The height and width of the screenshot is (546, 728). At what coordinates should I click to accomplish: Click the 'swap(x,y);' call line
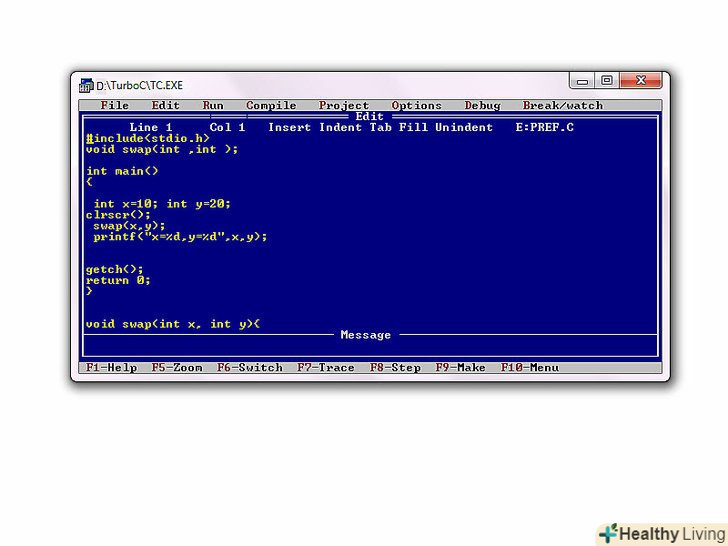tap(129, 226)
